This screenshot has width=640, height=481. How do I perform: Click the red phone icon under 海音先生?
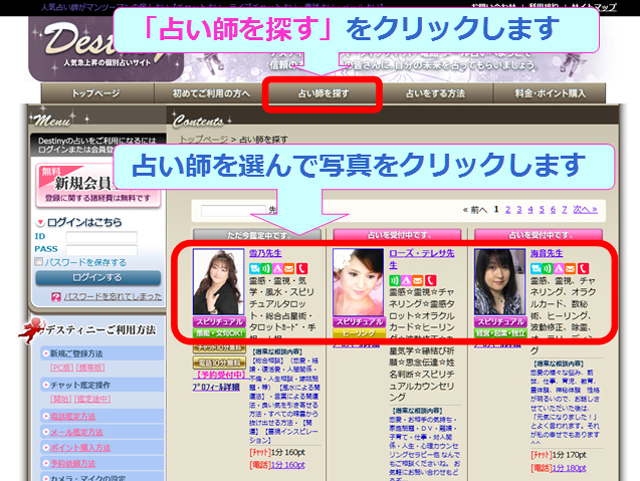[x=583, y=269]
